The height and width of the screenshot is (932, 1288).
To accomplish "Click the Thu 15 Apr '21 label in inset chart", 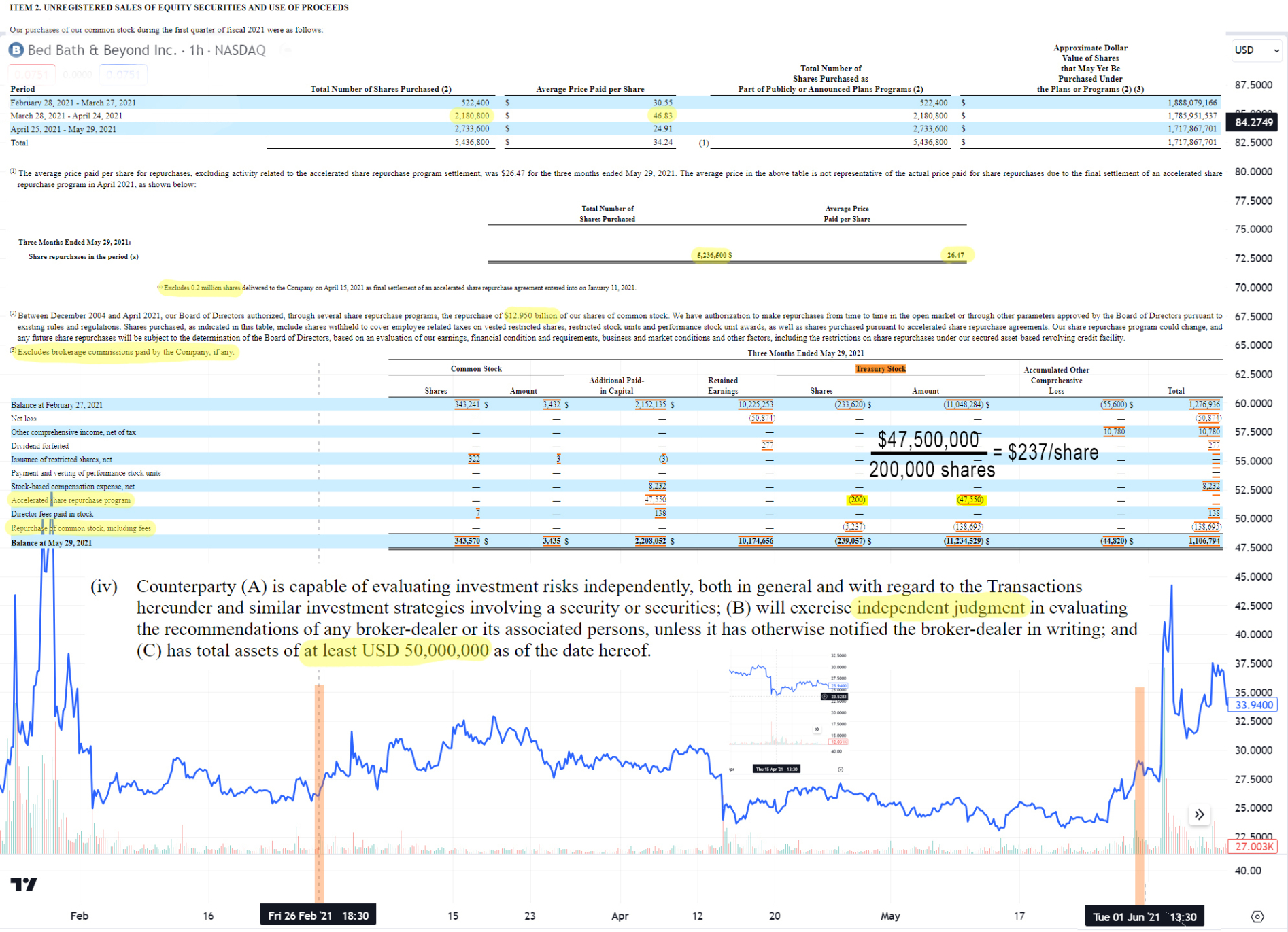I will (776, 770).
